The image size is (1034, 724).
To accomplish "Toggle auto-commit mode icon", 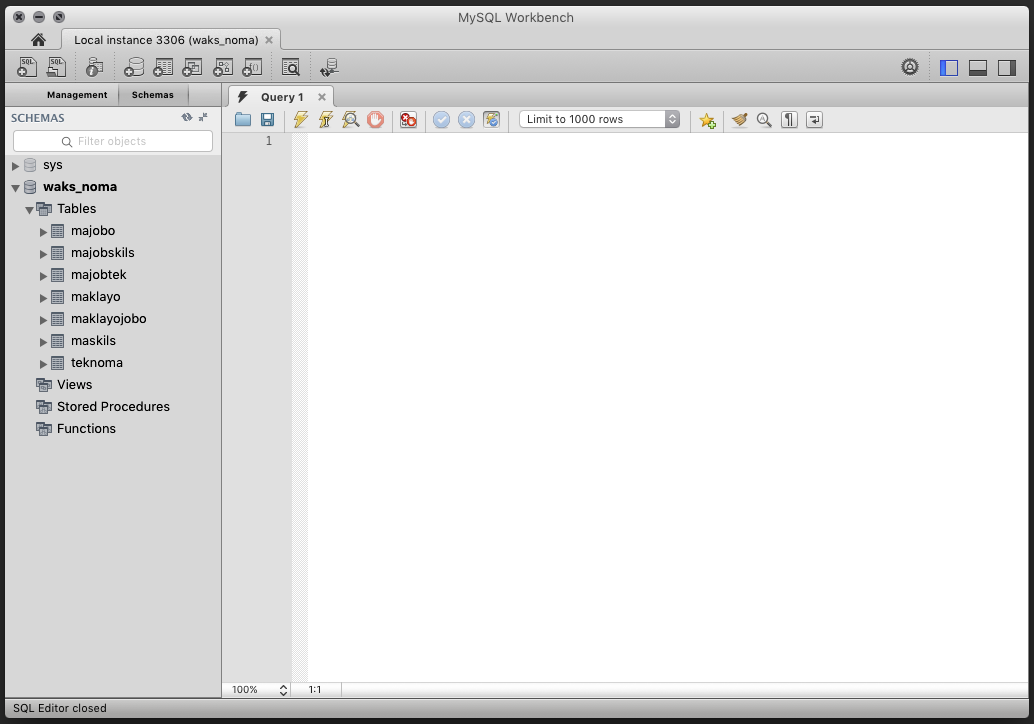I will point(491,119).
